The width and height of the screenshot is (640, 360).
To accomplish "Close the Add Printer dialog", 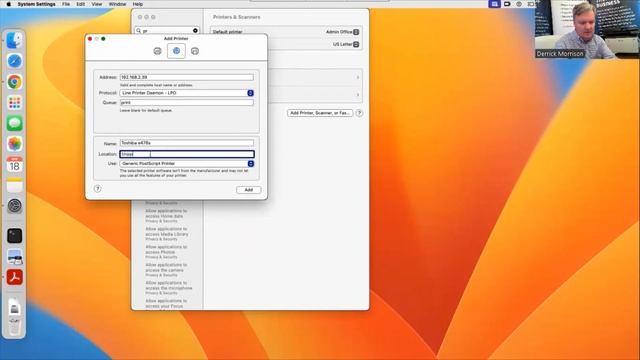I will pyautogui.click(x=90, y=39).
